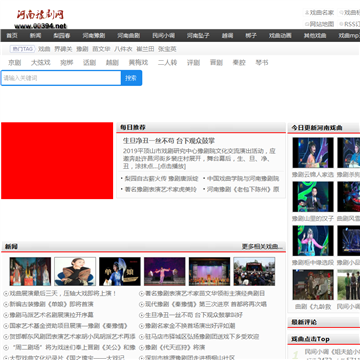Open the 秦腔 category link
The width and height of the screenshot is (360, 360).
pos(239,62)
